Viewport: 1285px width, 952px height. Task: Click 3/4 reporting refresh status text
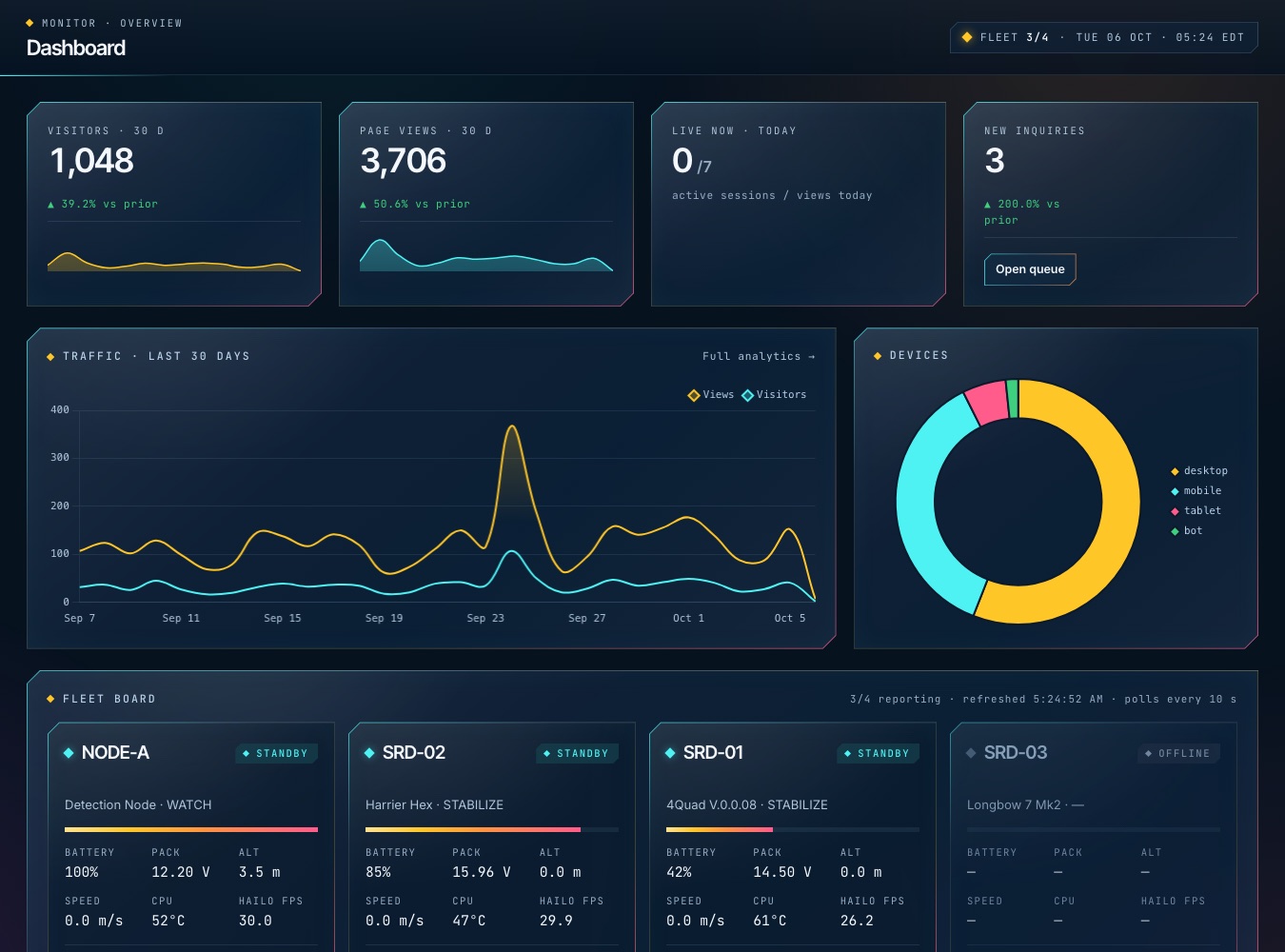click(x=1043, y=699)
